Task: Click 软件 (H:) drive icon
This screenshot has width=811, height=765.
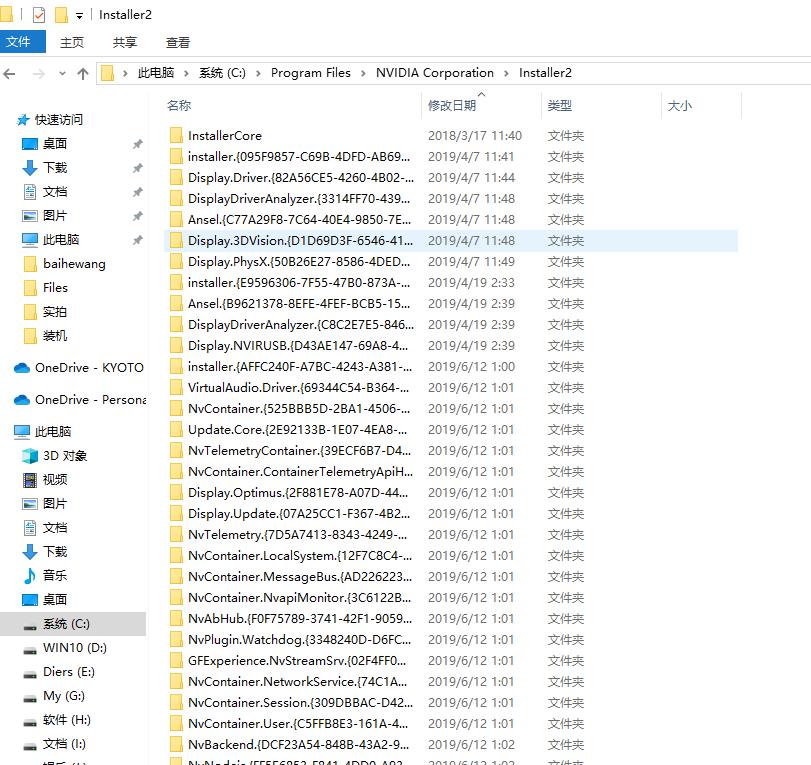Action: pyautogui.click(x=30, y=721)
